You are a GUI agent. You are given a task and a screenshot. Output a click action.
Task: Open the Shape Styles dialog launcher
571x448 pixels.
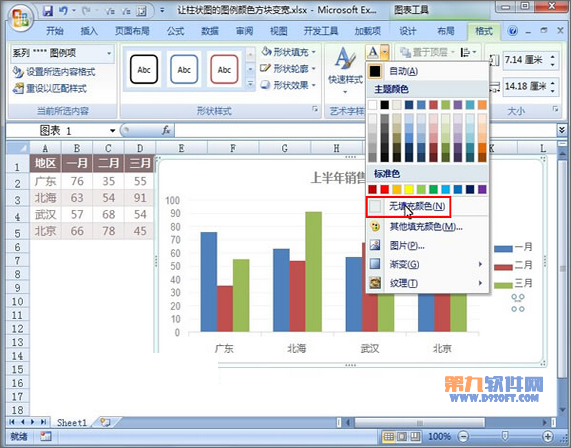click(315, 109)
